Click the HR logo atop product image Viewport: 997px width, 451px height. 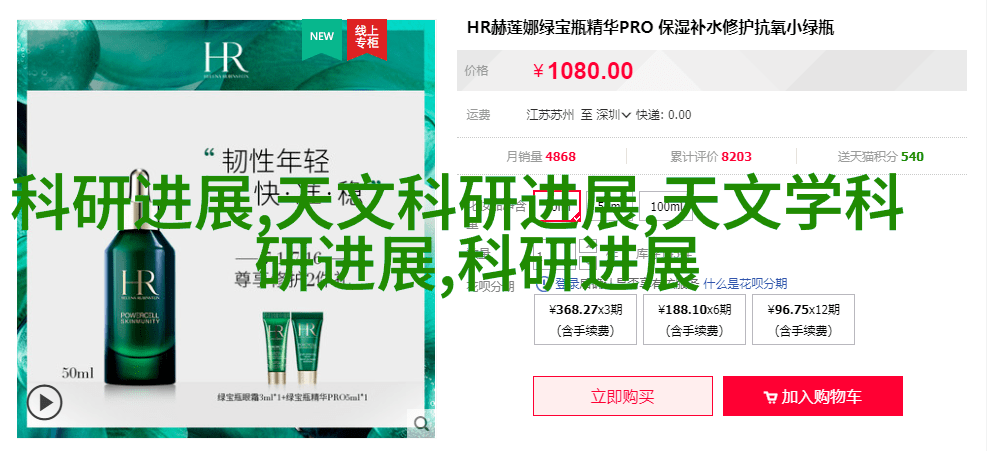point(226,60)
